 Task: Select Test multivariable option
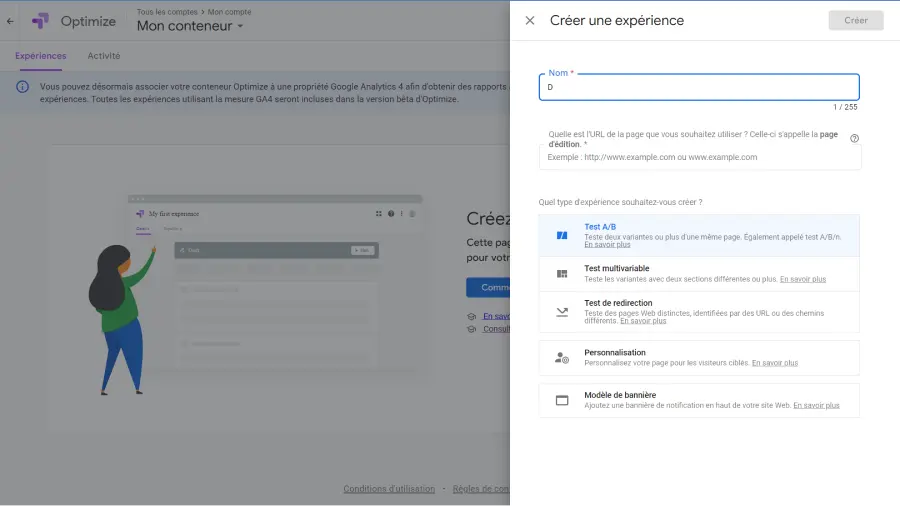699,274
